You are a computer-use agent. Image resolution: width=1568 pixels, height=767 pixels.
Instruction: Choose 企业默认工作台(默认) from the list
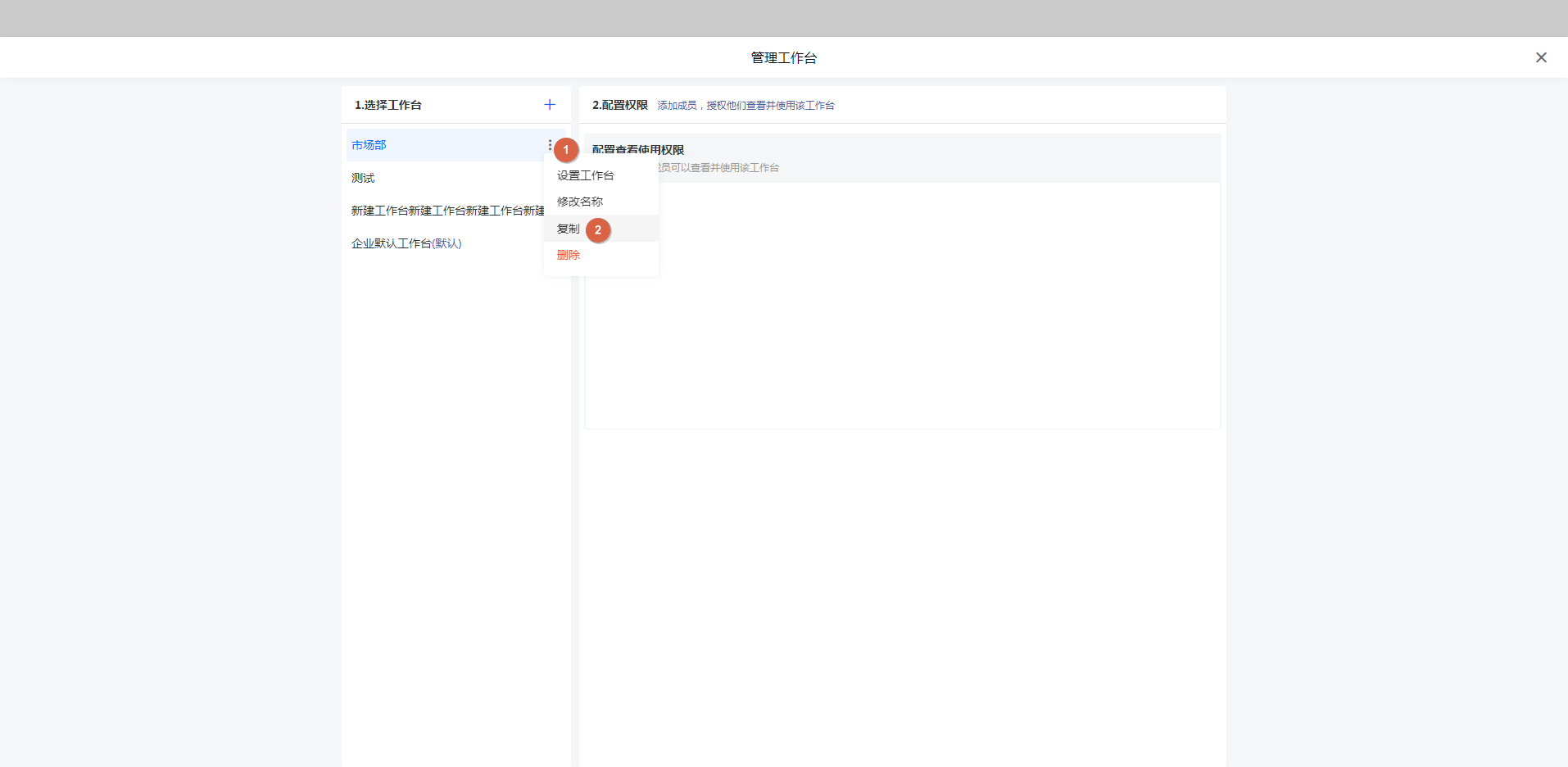406,243
